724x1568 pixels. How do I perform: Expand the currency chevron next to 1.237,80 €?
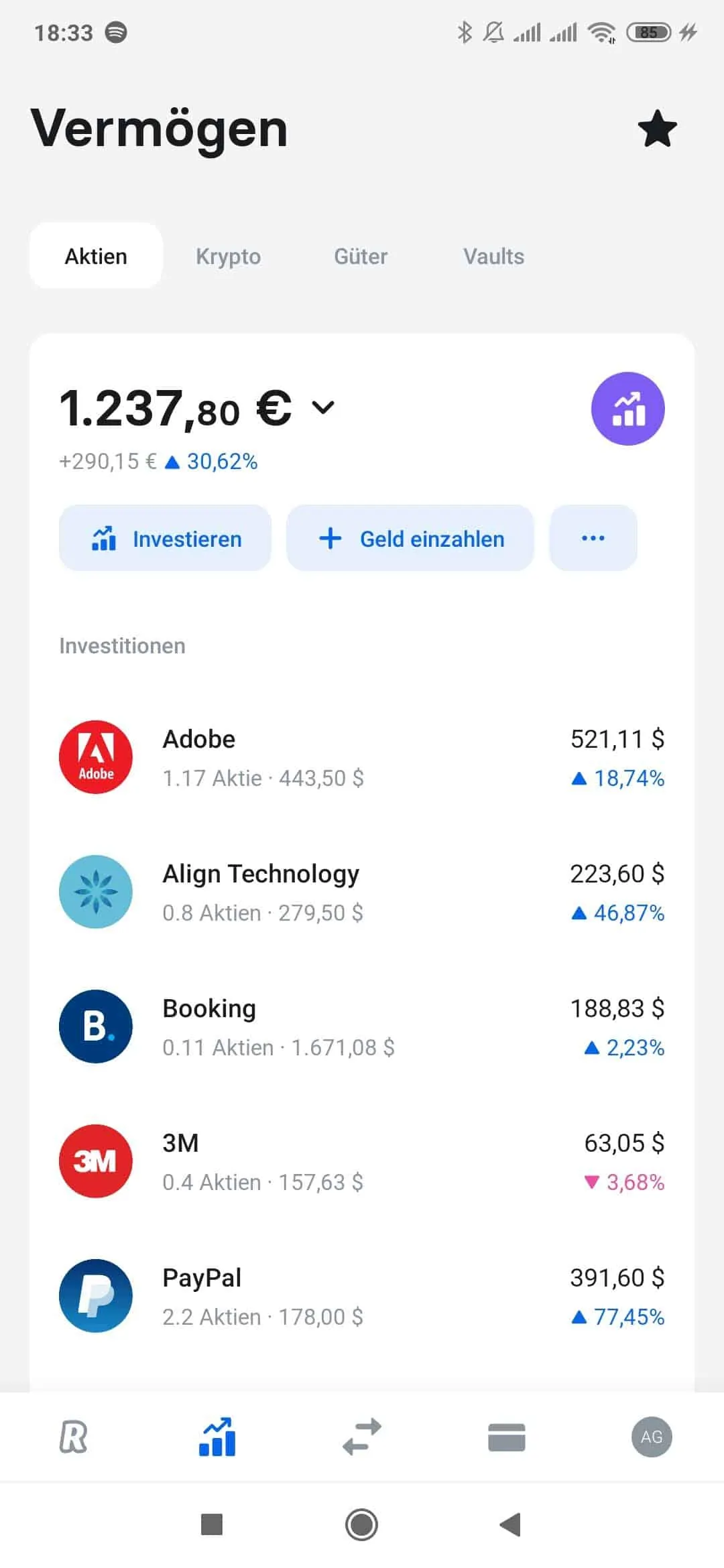(x=323, y=407)
